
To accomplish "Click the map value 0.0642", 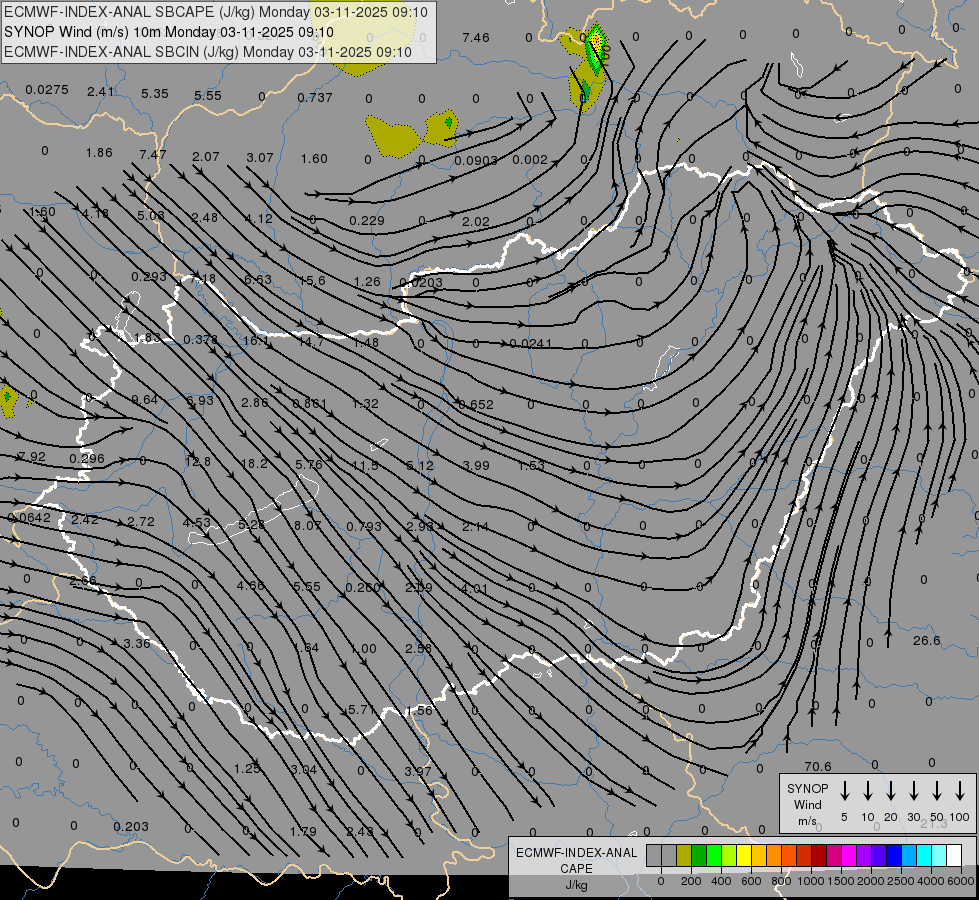I will 29,518.
